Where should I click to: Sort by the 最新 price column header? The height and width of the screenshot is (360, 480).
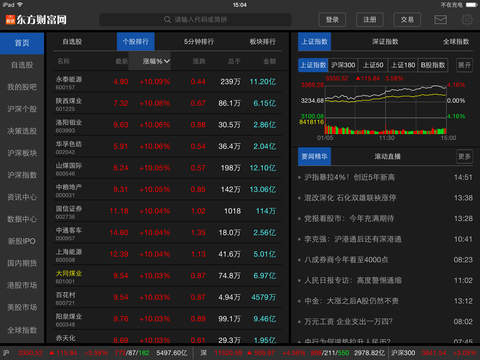coord(121,61)
